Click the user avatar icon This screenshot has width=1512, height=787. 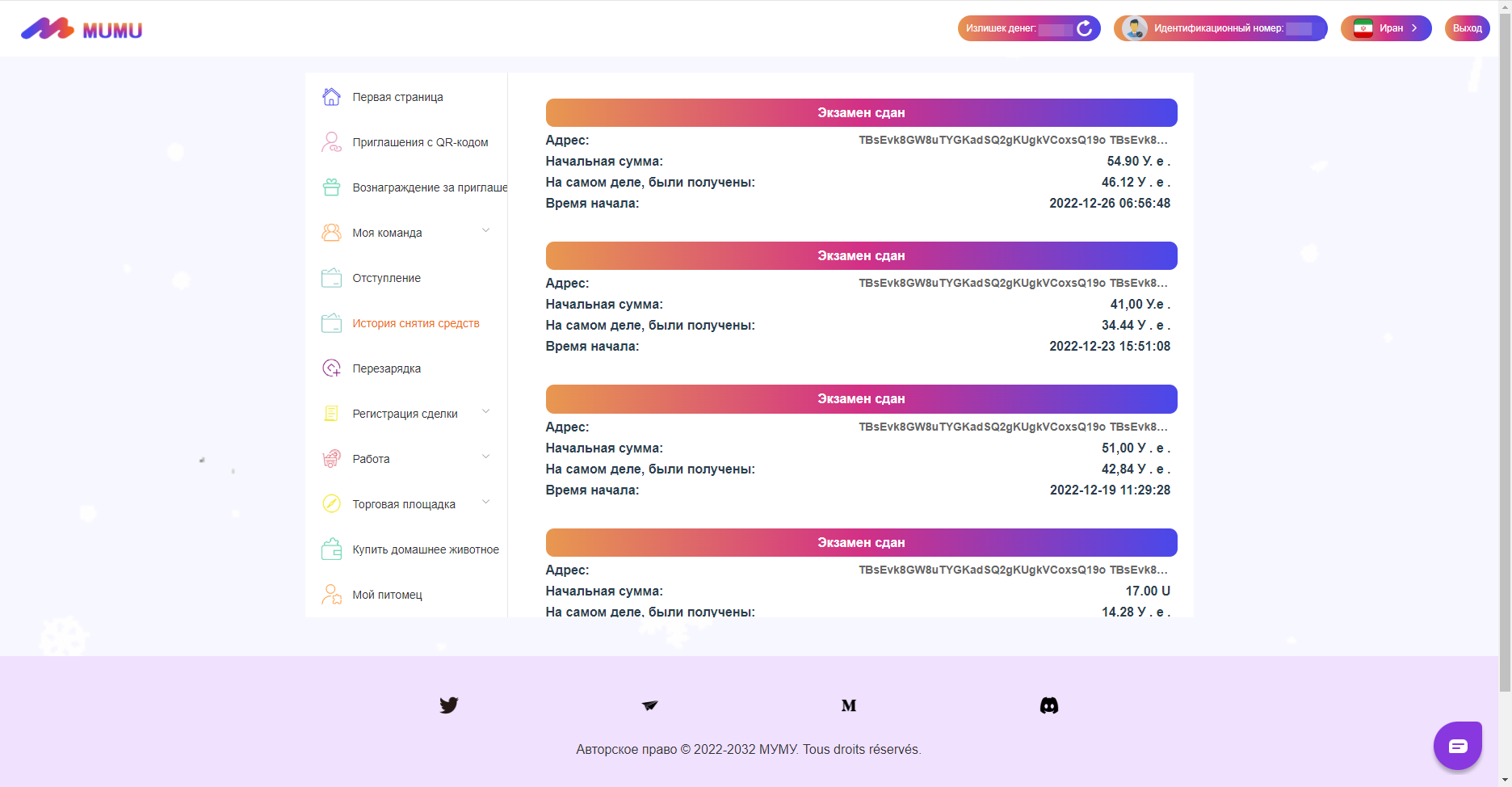click(1135, 28)
